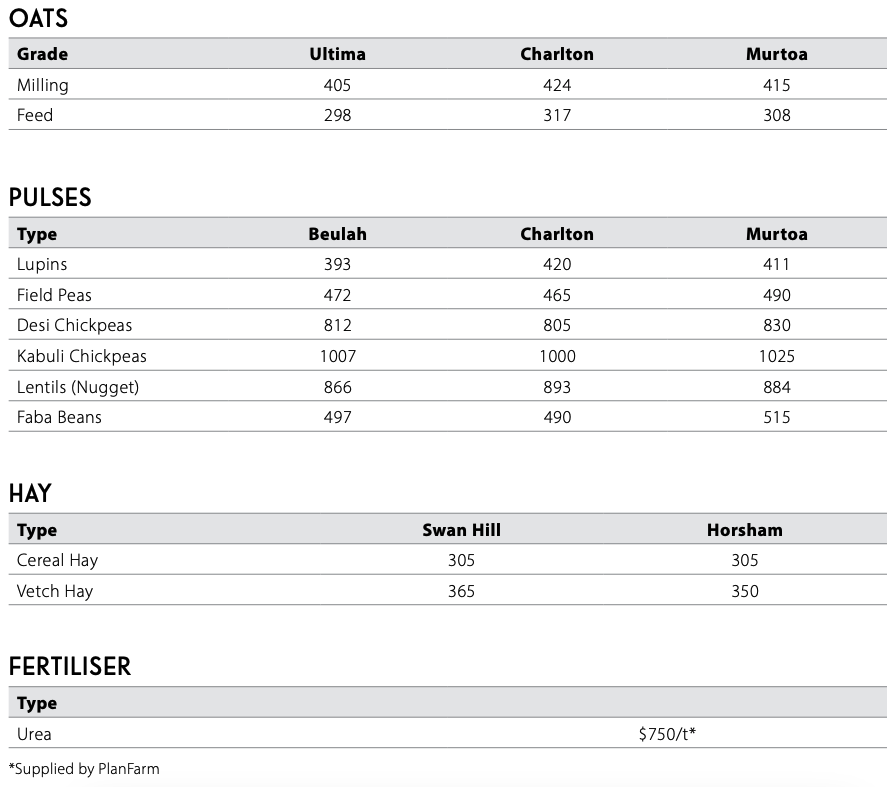The height and width of the screenshot is (787, 893).
Task: Select the Urea price $750/t
Action: pos(667,734)
